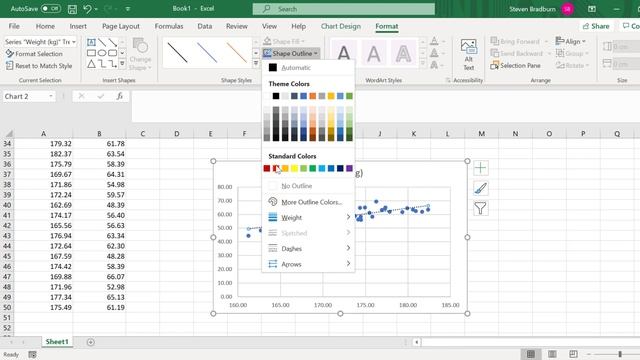Select the oval shape icon
Screen dimensions: 640x360
(102, 53)
